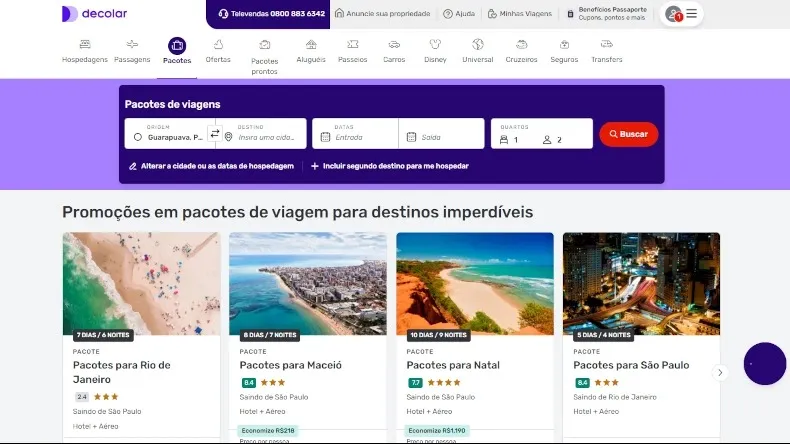
Task: Swap origin and destination
Action: pyautogui.click(x=215, y=134)
